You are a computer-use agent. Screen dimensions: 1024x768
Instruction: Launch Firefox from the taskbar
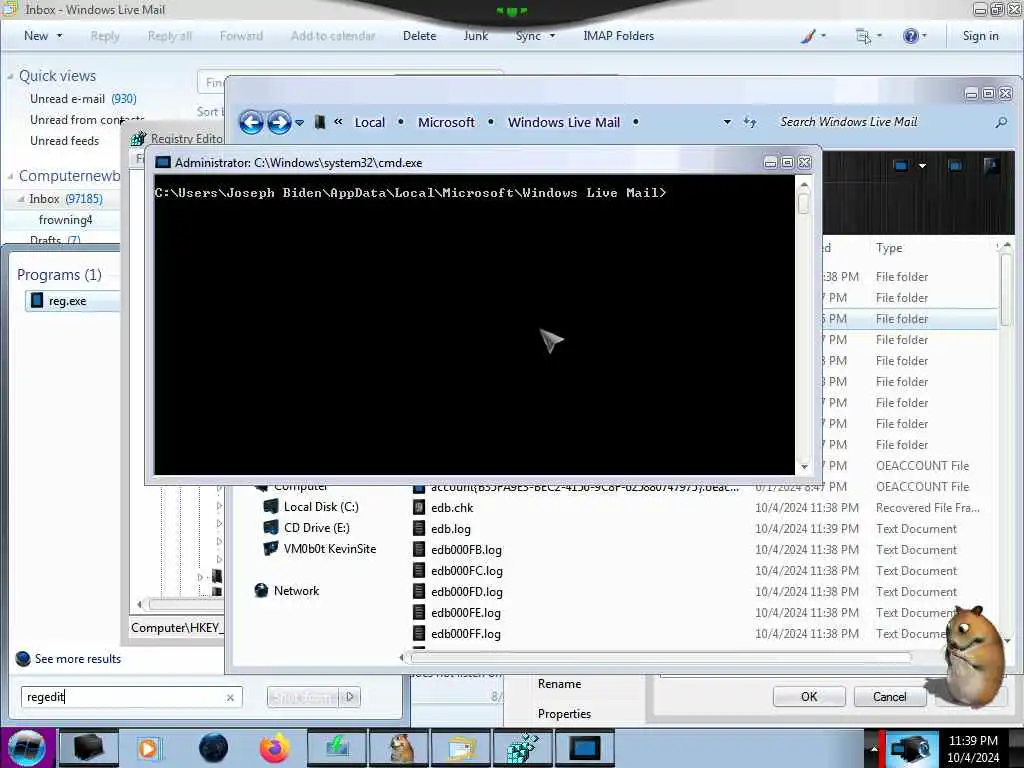click(274, 748)
